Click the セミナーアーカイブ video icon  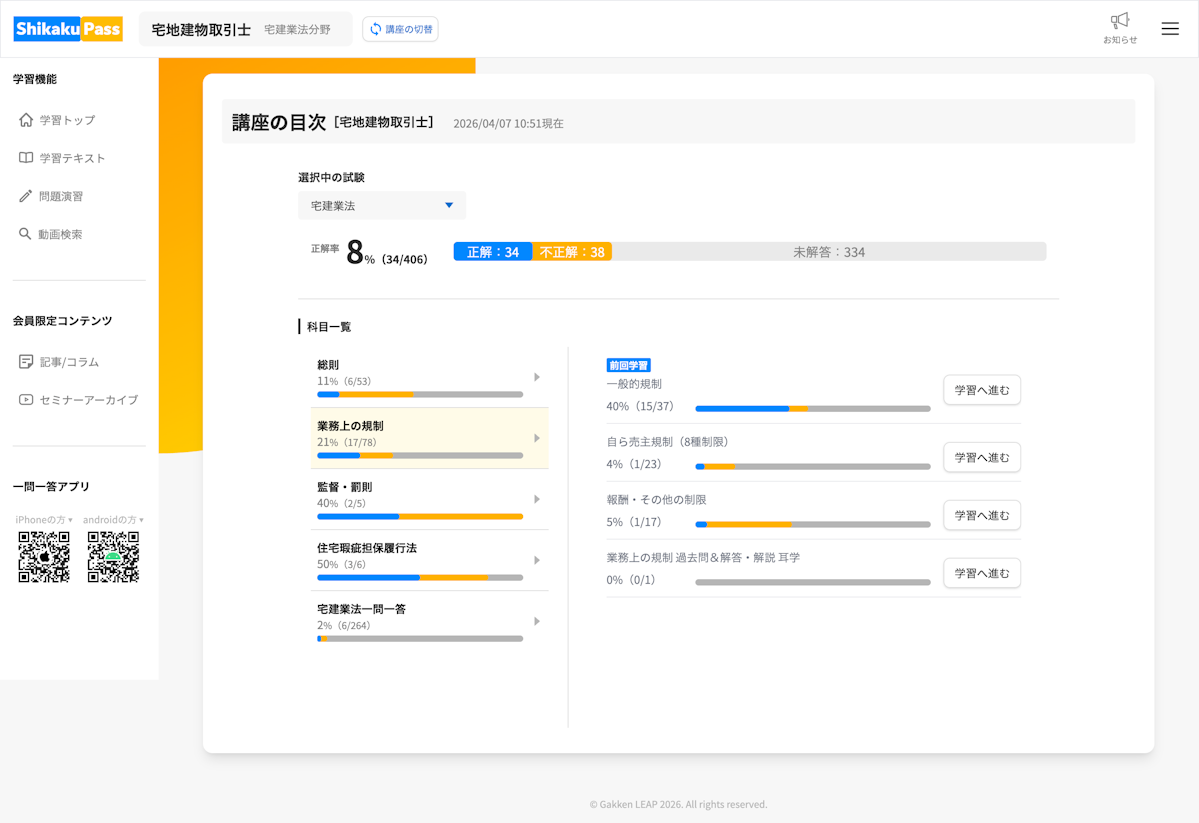pyautogui.click(x=26, y=400)
